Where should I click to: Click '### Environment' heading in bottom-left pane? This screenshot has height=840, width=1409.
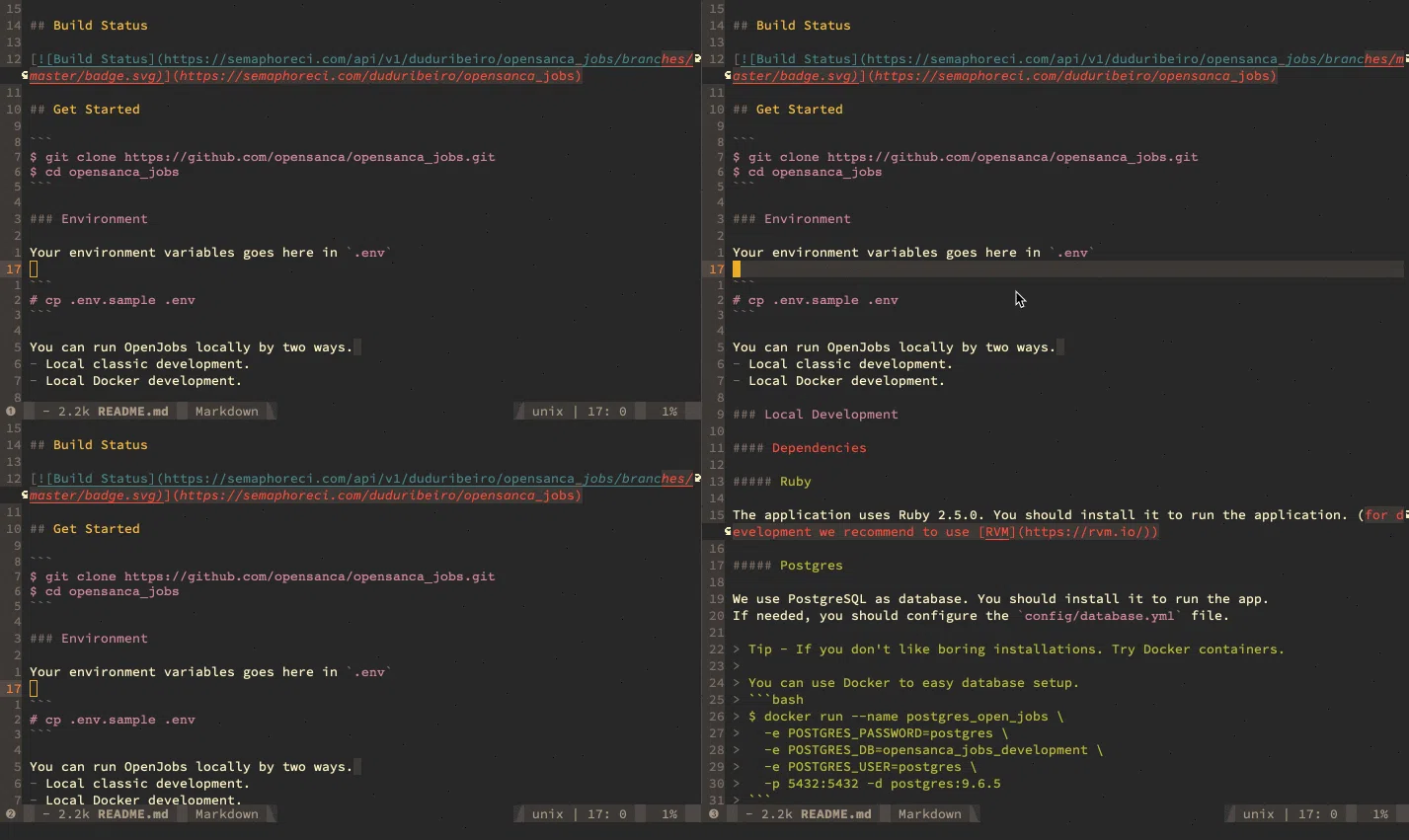click(89, 639)
